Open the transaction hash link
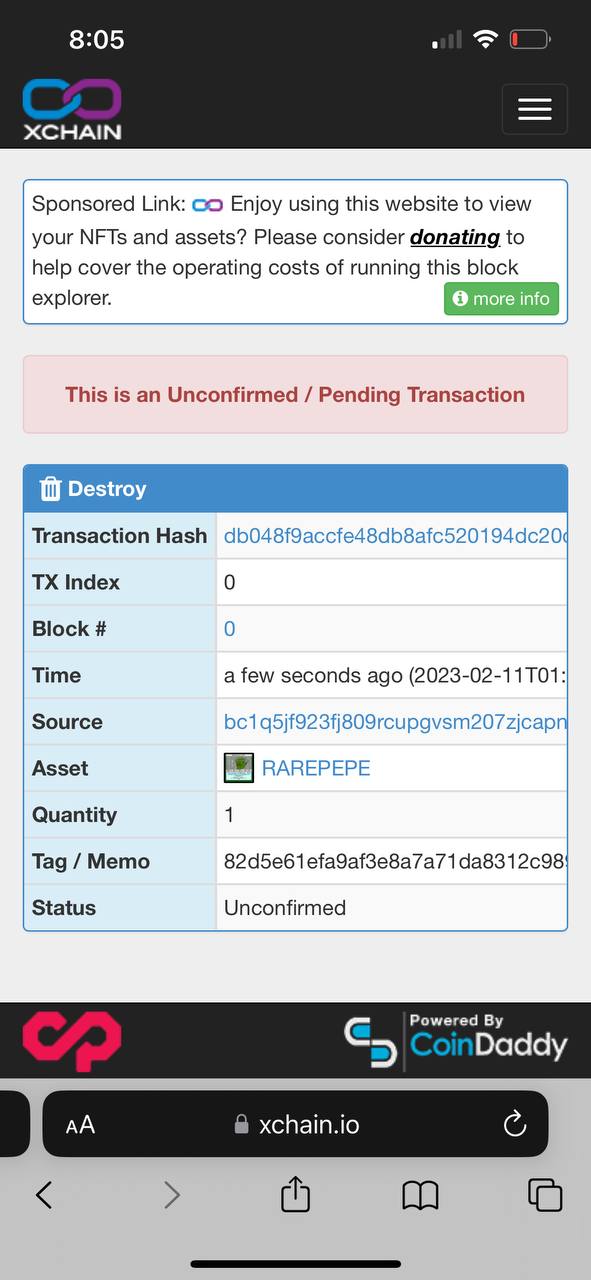This screenshot has height=1280, width=591. [x=395, y=536]
